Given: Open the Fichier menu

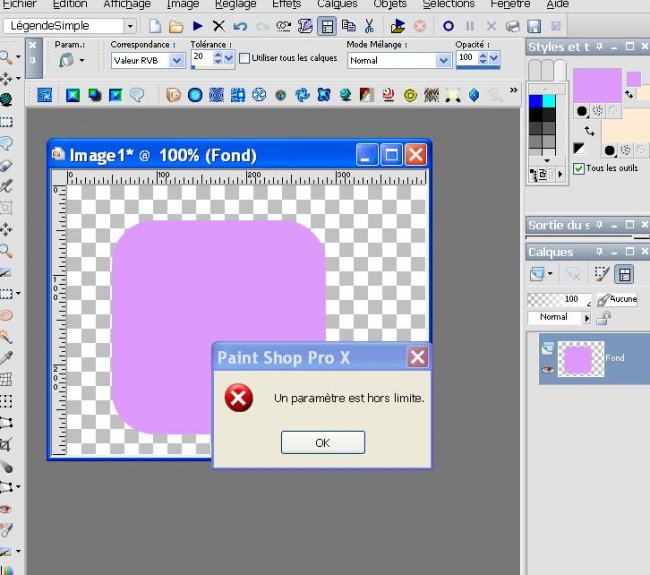Looking at the screenshot, I should (x=20, y=4).
